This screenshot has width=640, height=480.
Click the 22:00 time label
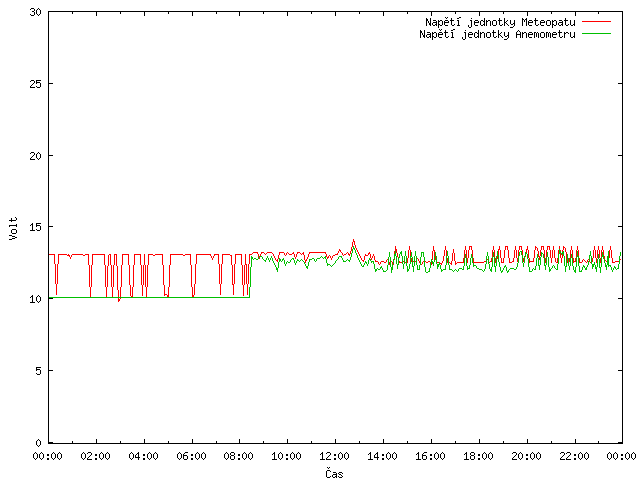tap(574, 456)
